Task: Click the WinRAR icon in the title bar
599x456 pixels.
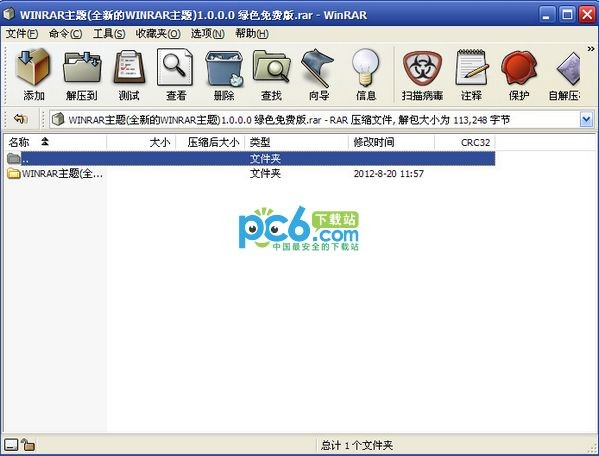Action: coord(9,14)
